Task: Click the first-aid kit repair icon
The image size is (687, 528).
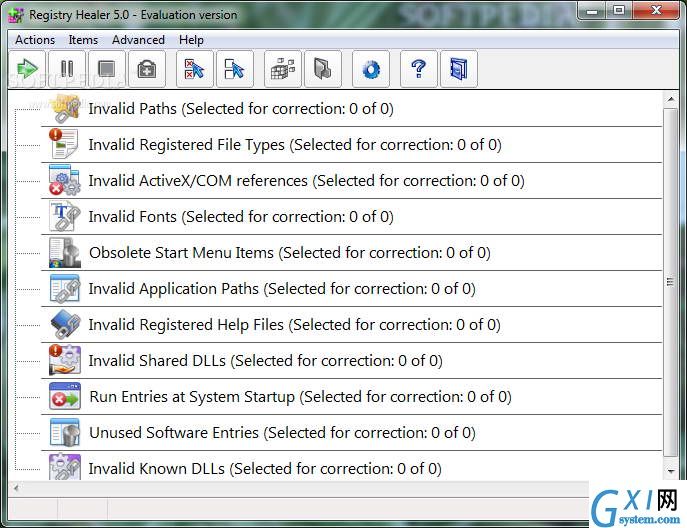Action: [147, 69]
